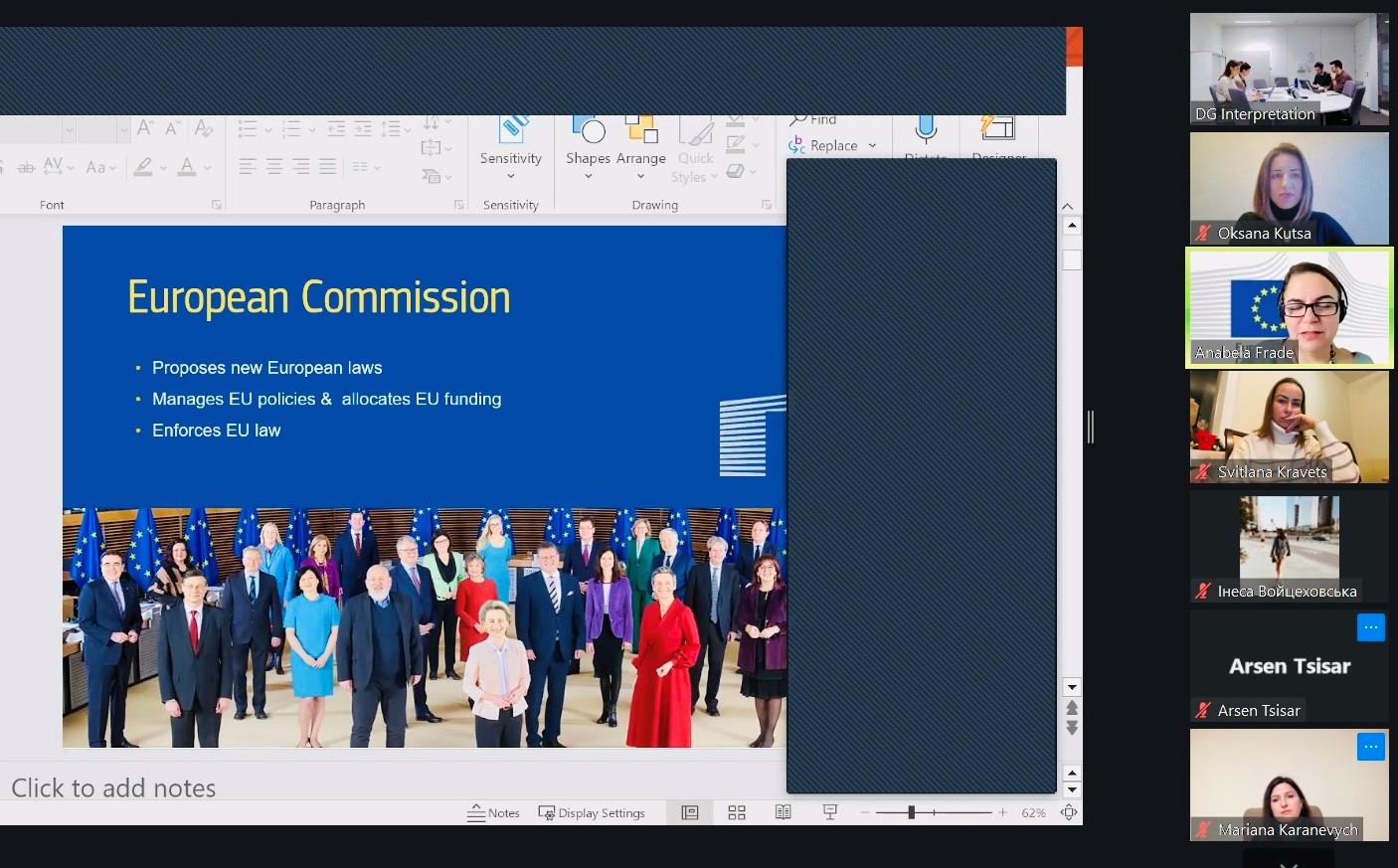Open Reading View from status bar

[784, 812]
